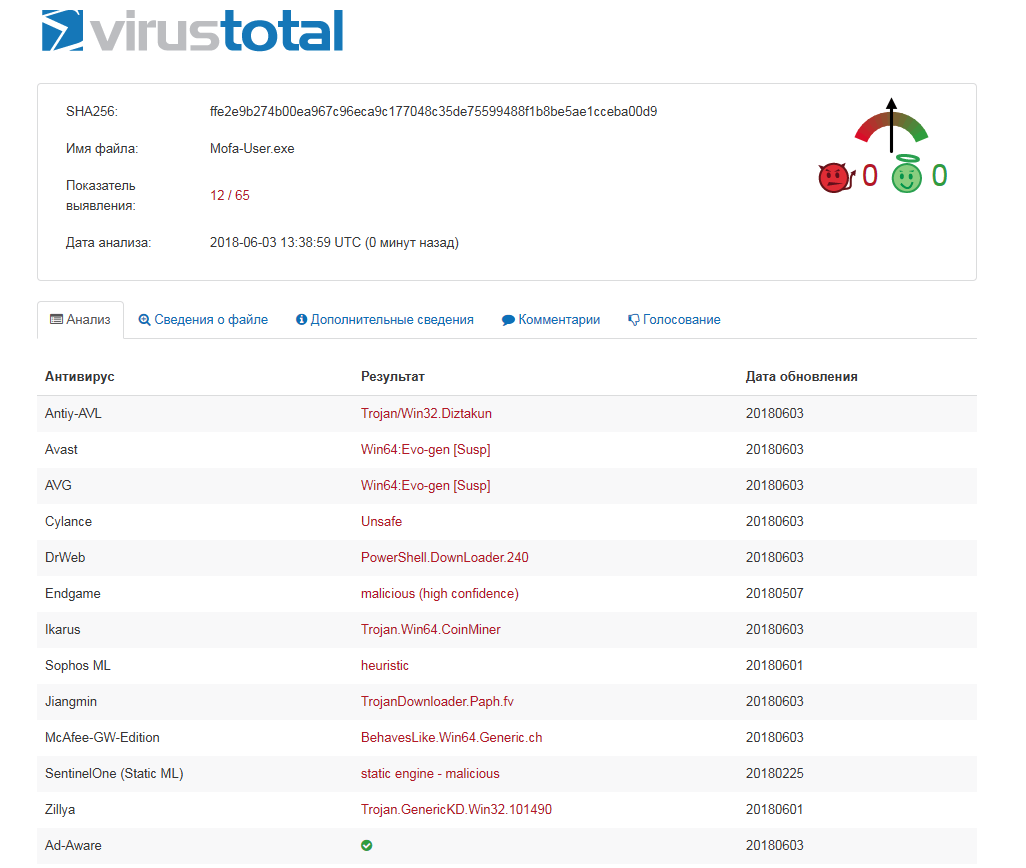Click the Trojan/Win32.Diztakun result

(426, 413)
